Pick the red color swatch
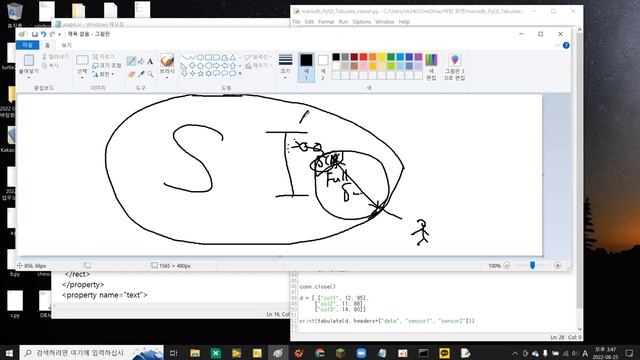Screen dimensions: 640x360 click(363, 57)
